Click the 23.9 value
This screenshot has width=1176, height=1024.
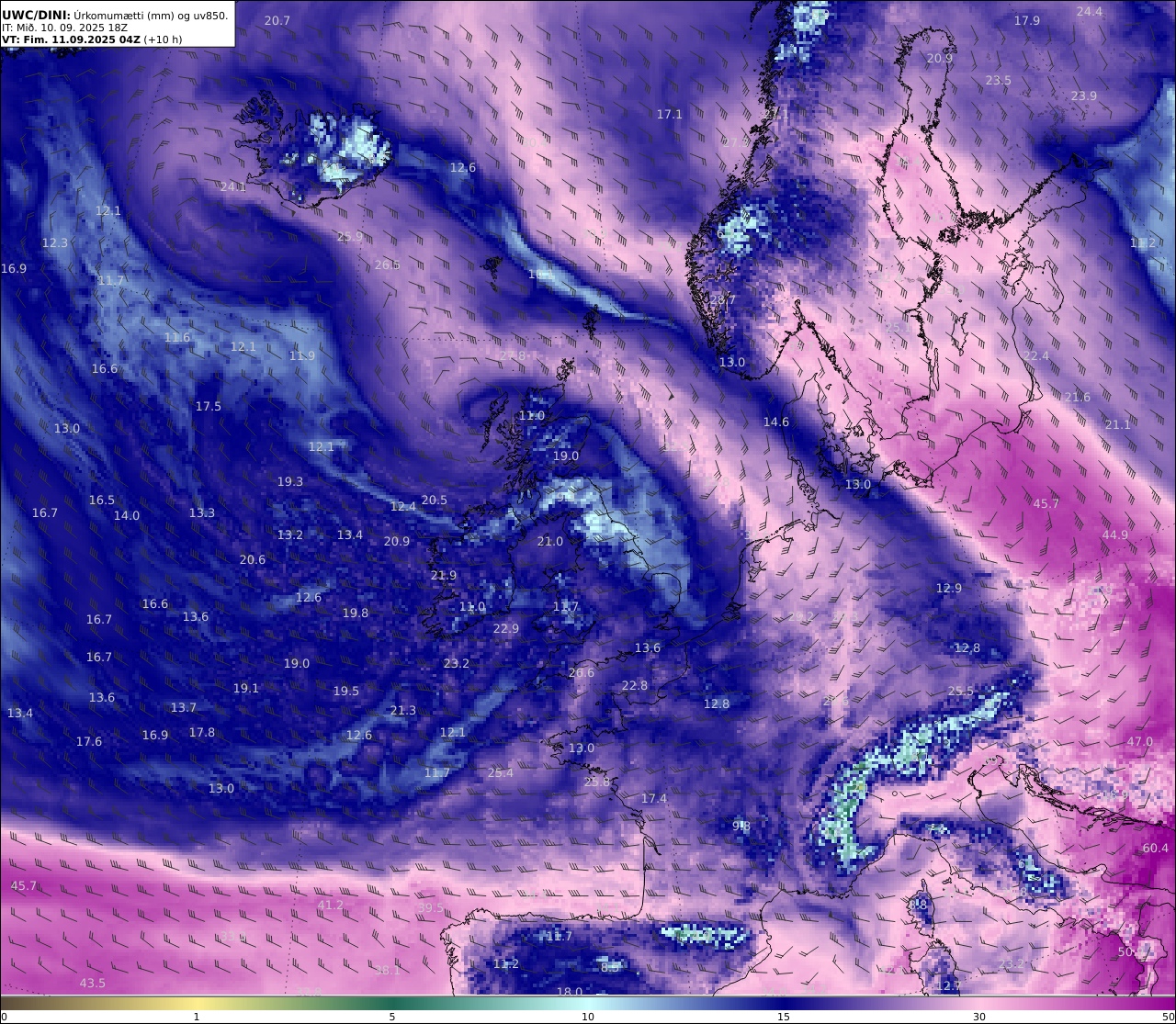(x=1083, y=96)
